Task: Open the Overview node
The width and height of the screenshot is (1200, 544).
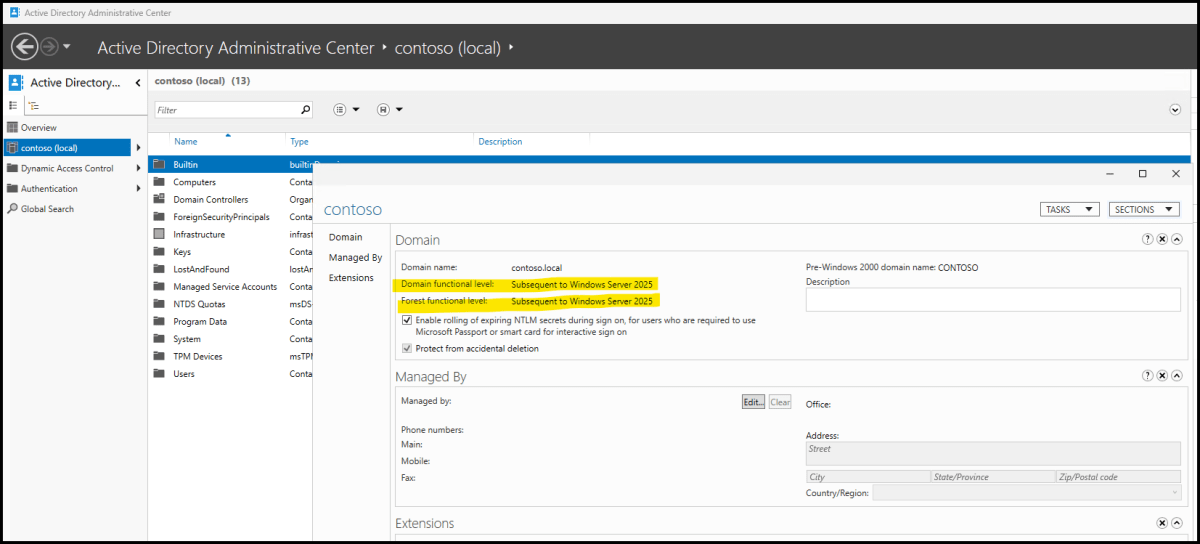Action: [x=39, y=128]
